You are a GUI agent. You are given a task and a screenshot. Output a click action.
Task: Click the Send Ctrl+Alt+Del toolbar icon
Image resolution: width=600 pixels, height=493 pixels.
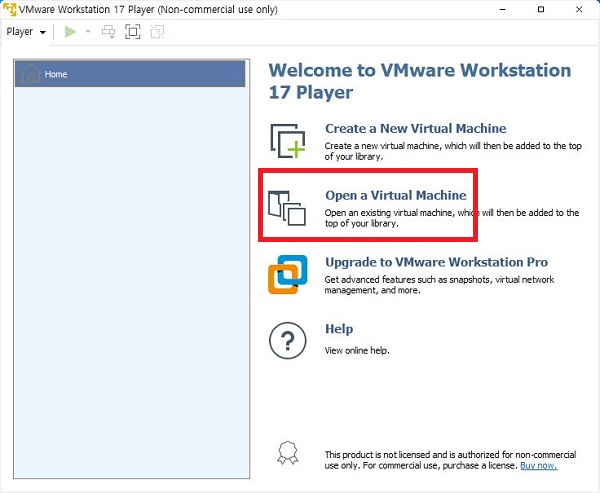[x=109, y=32]
